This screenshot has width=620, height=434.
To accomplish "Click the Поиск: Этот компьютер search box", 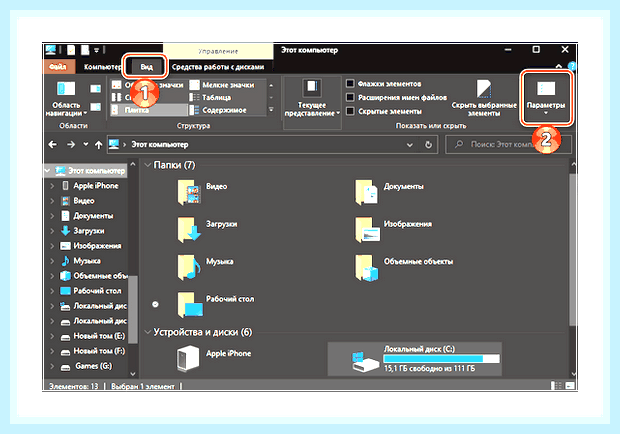I will click(x=508, y=145).
